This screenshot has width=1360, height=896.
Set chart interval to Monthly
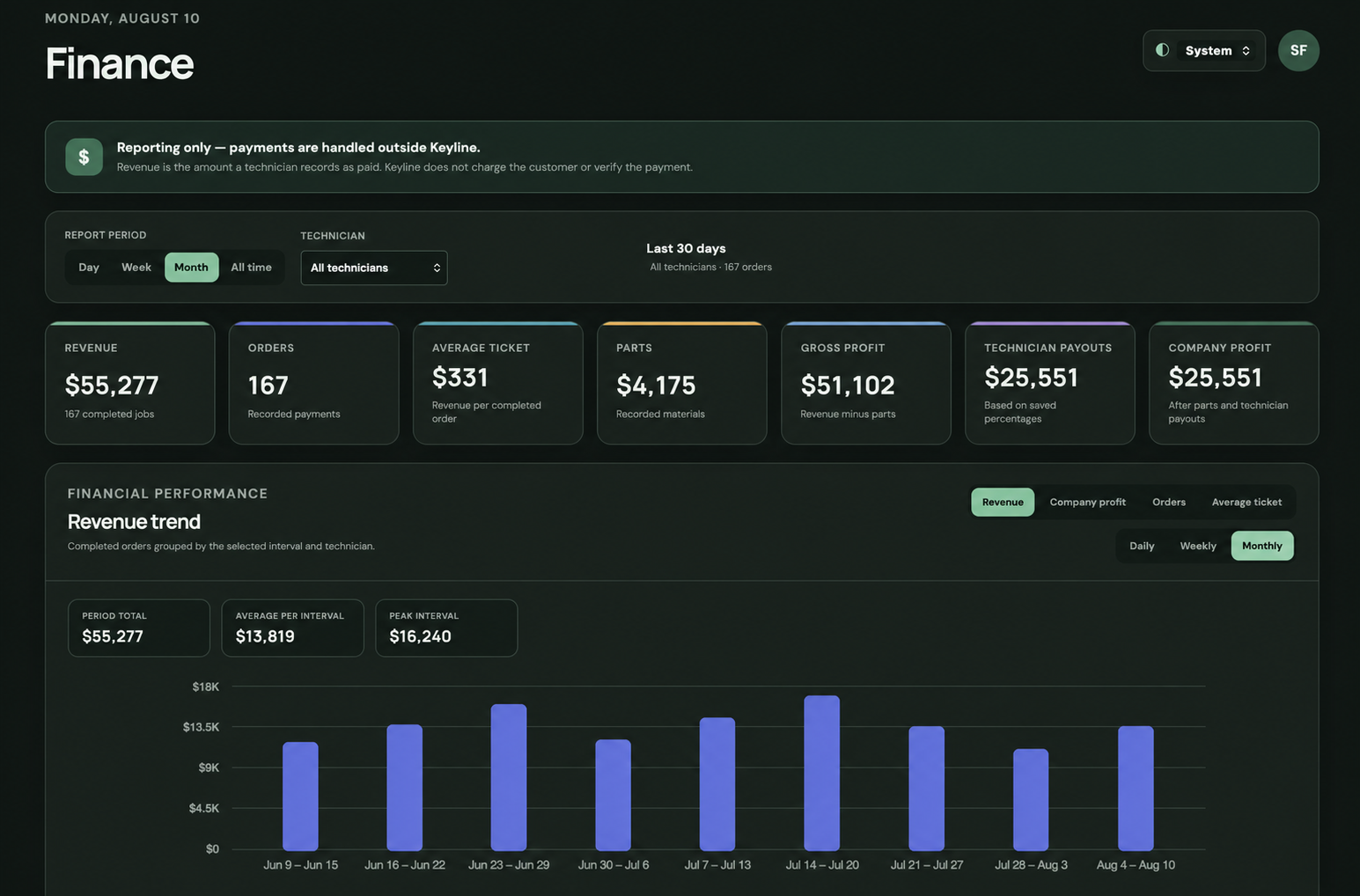pos(1261,546)
